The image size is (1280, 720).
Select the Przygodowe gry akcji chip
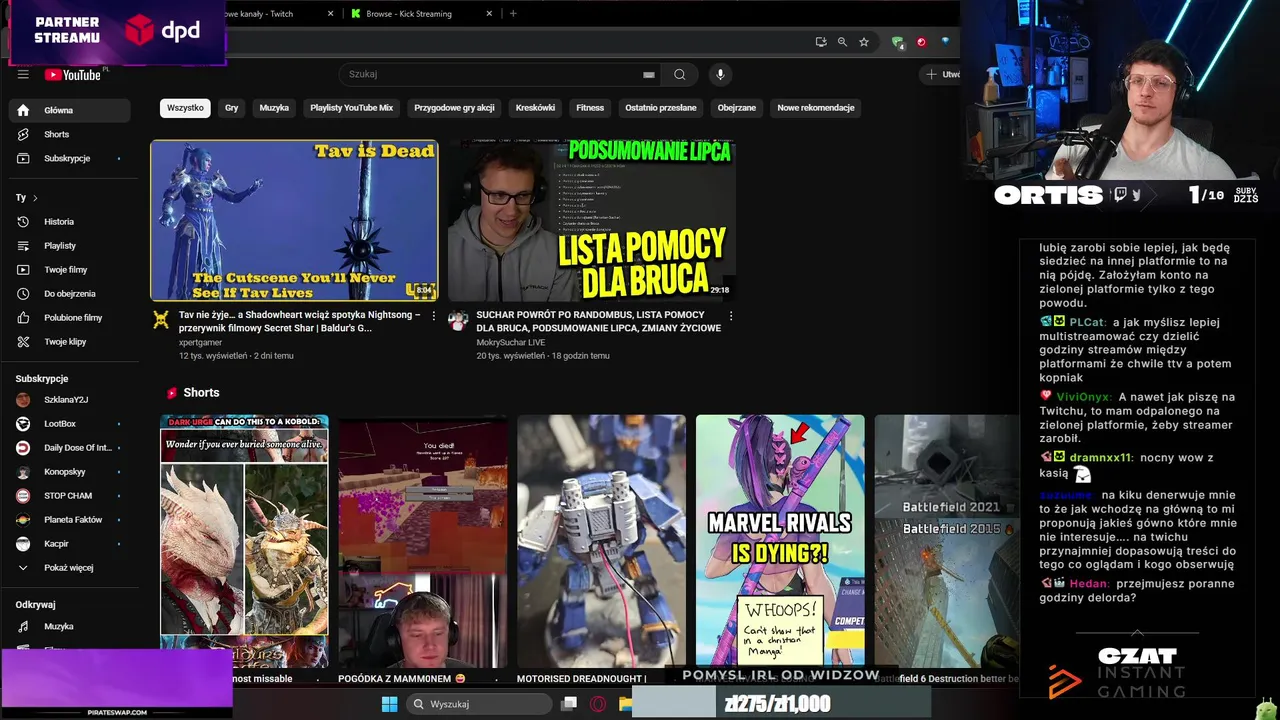coord(454,108)
